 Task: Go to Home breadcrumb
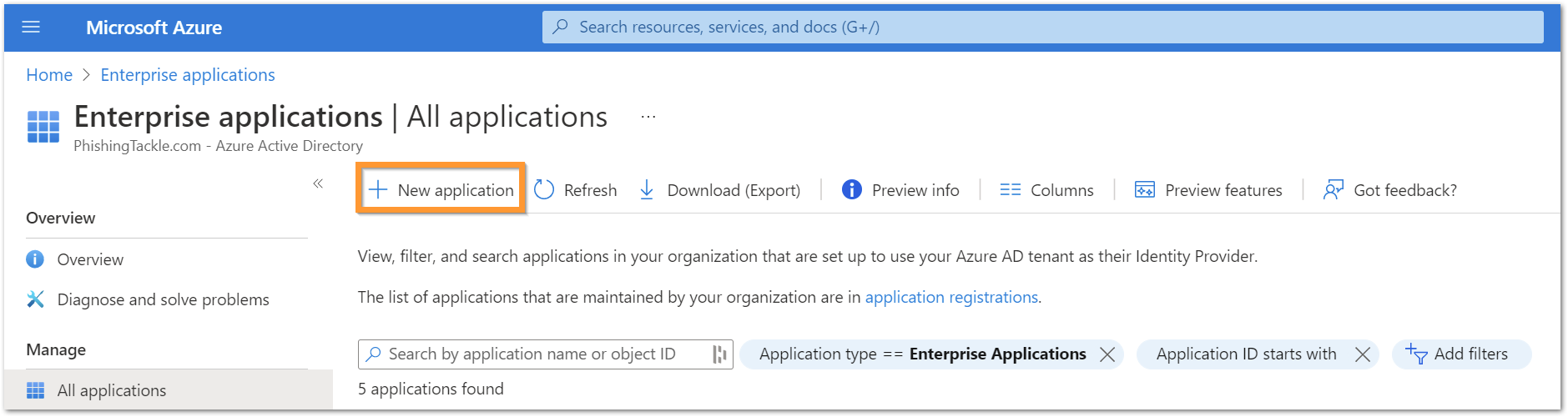49,75
